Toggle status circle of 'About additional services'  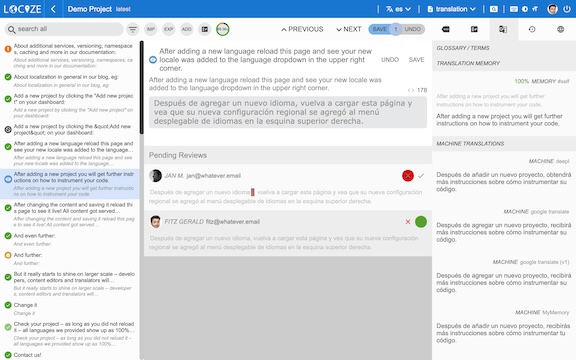(8, 49)
